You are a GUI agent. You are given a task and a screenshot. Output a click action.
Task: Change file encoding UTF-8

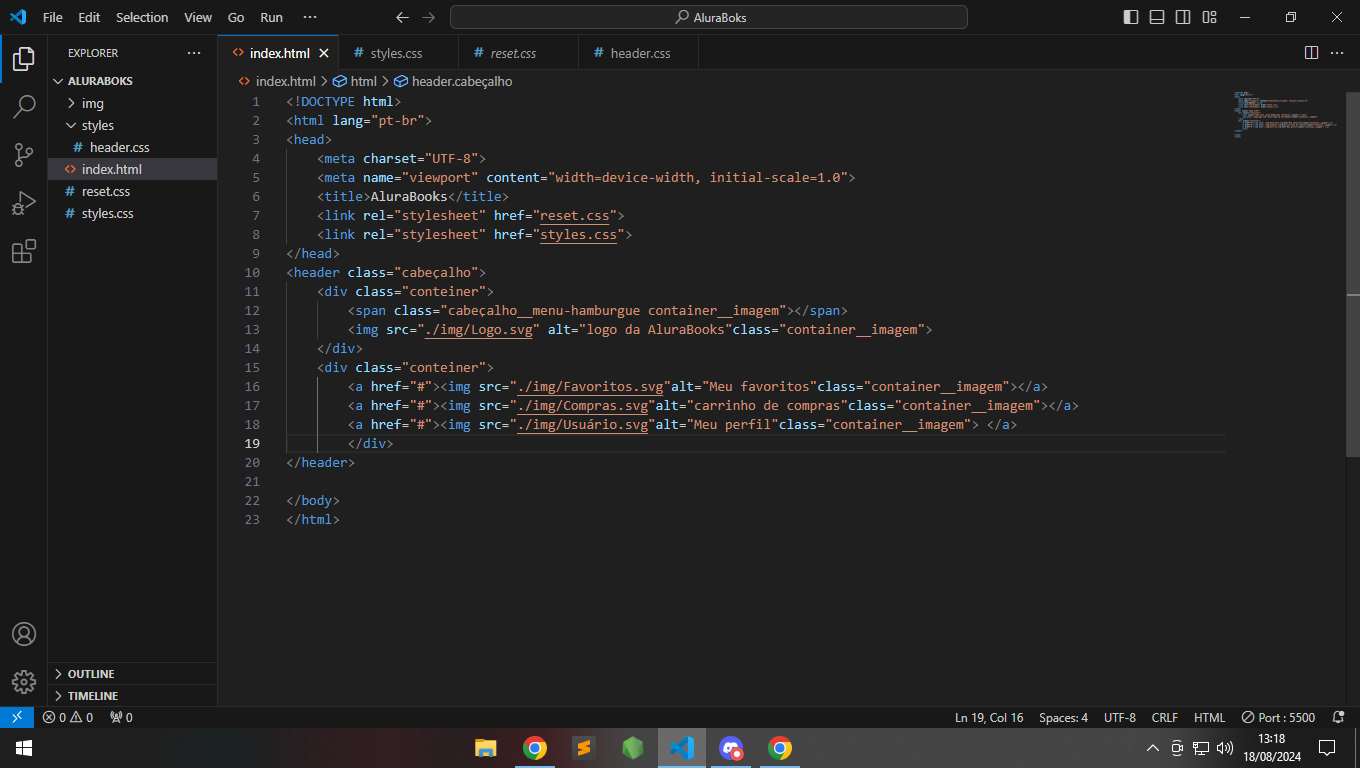pyautogui.click(x=1120, y=717)
